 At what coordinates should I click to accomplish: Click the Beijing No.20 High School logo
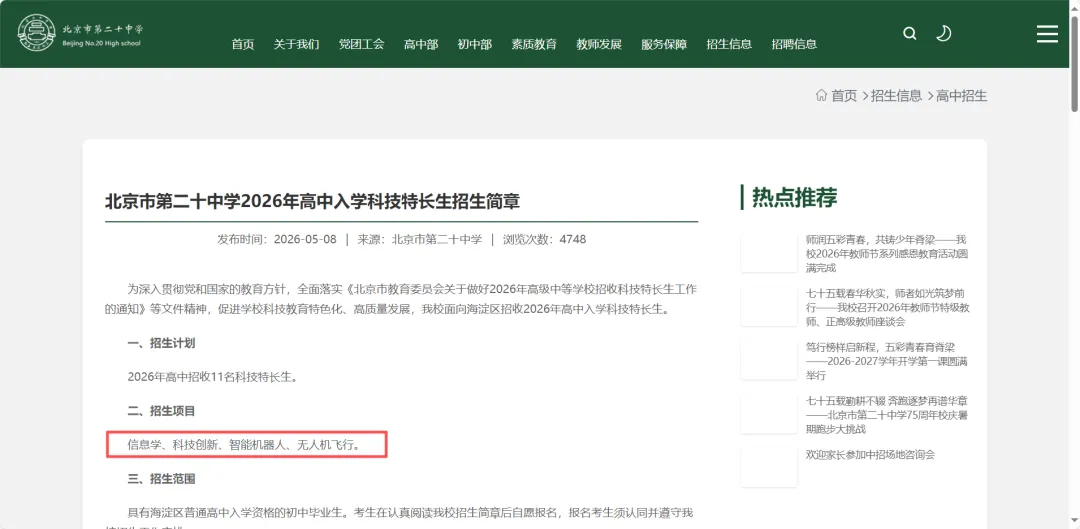[81, 33]
